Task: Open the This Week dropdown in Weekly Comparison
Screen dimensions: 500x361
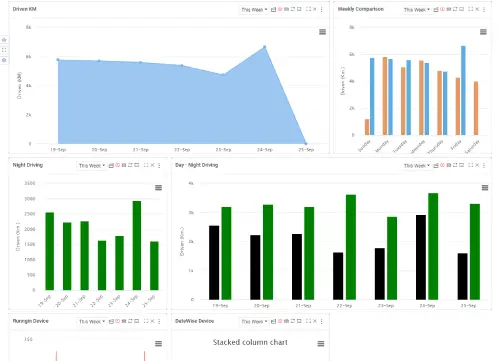Action: pos(416,10)
